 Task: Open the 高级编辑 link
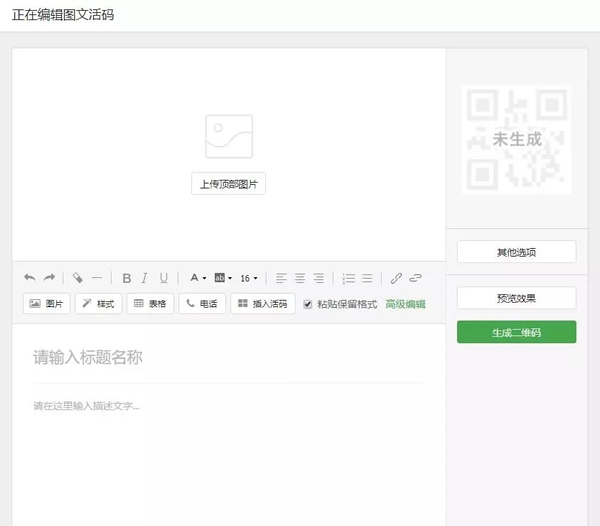[405, 304]
